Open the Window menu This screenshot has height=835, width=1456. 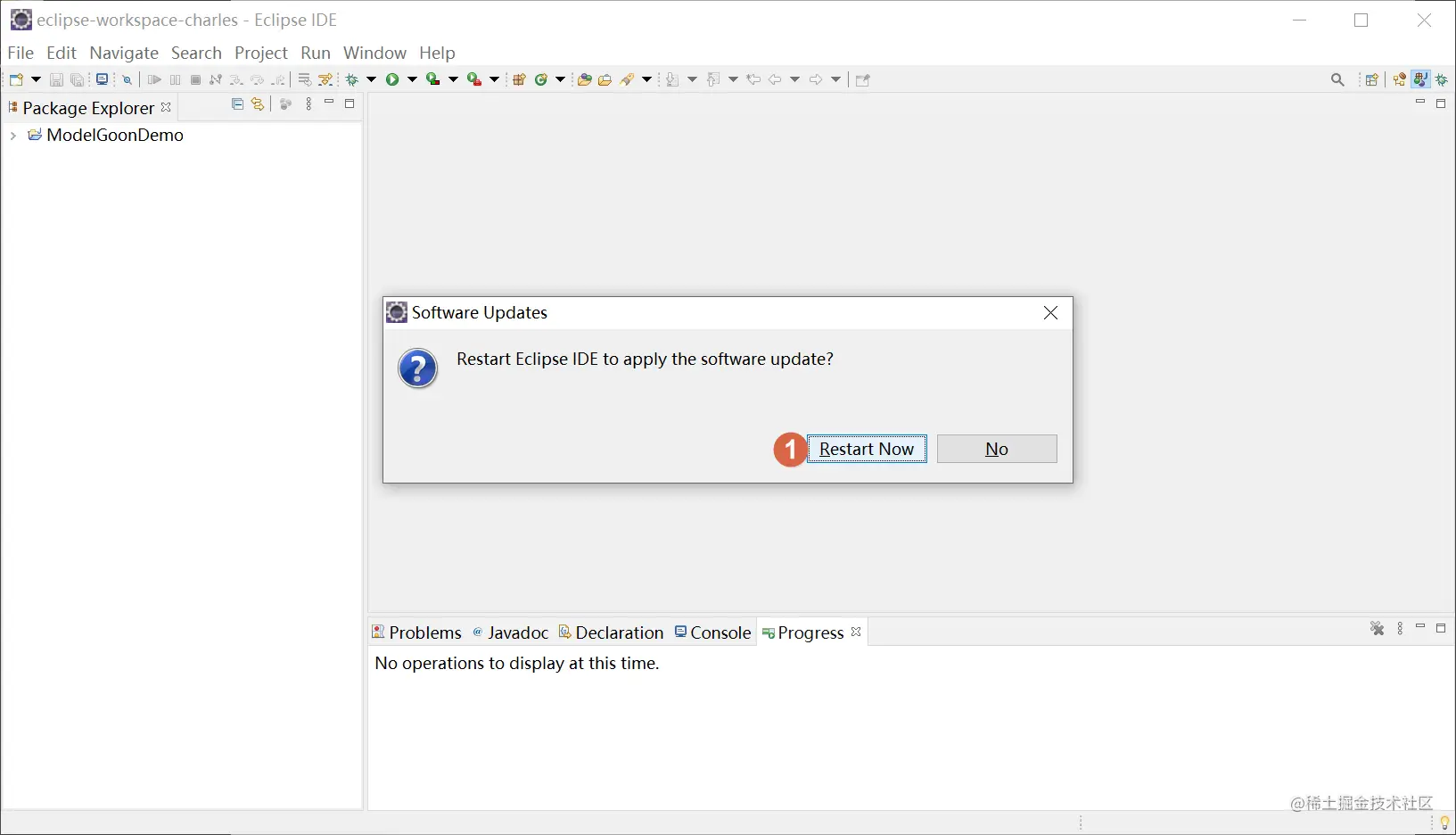[374, 53]
